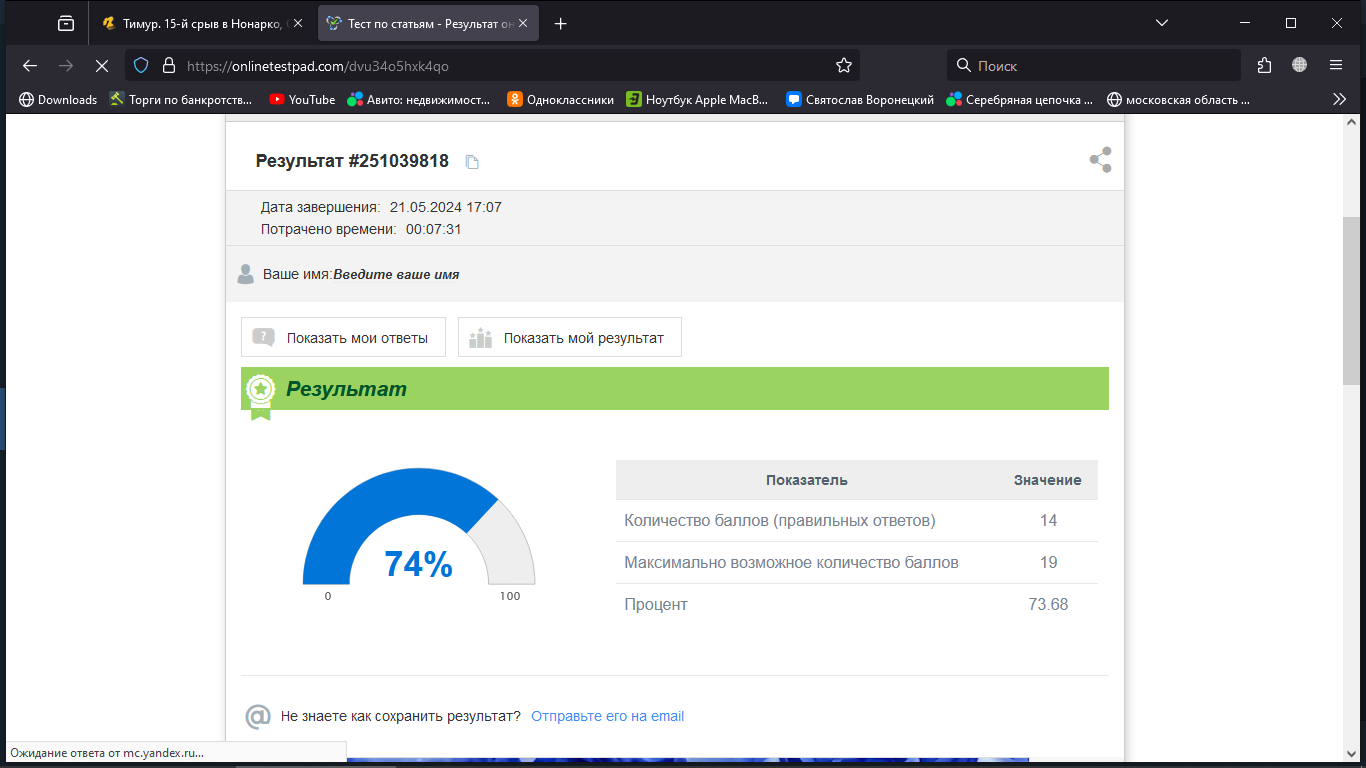Image resolution: width=1366 pixels, height=768 pixels.
Task: Click the Значение column header
Action: tap(1047, 480)
